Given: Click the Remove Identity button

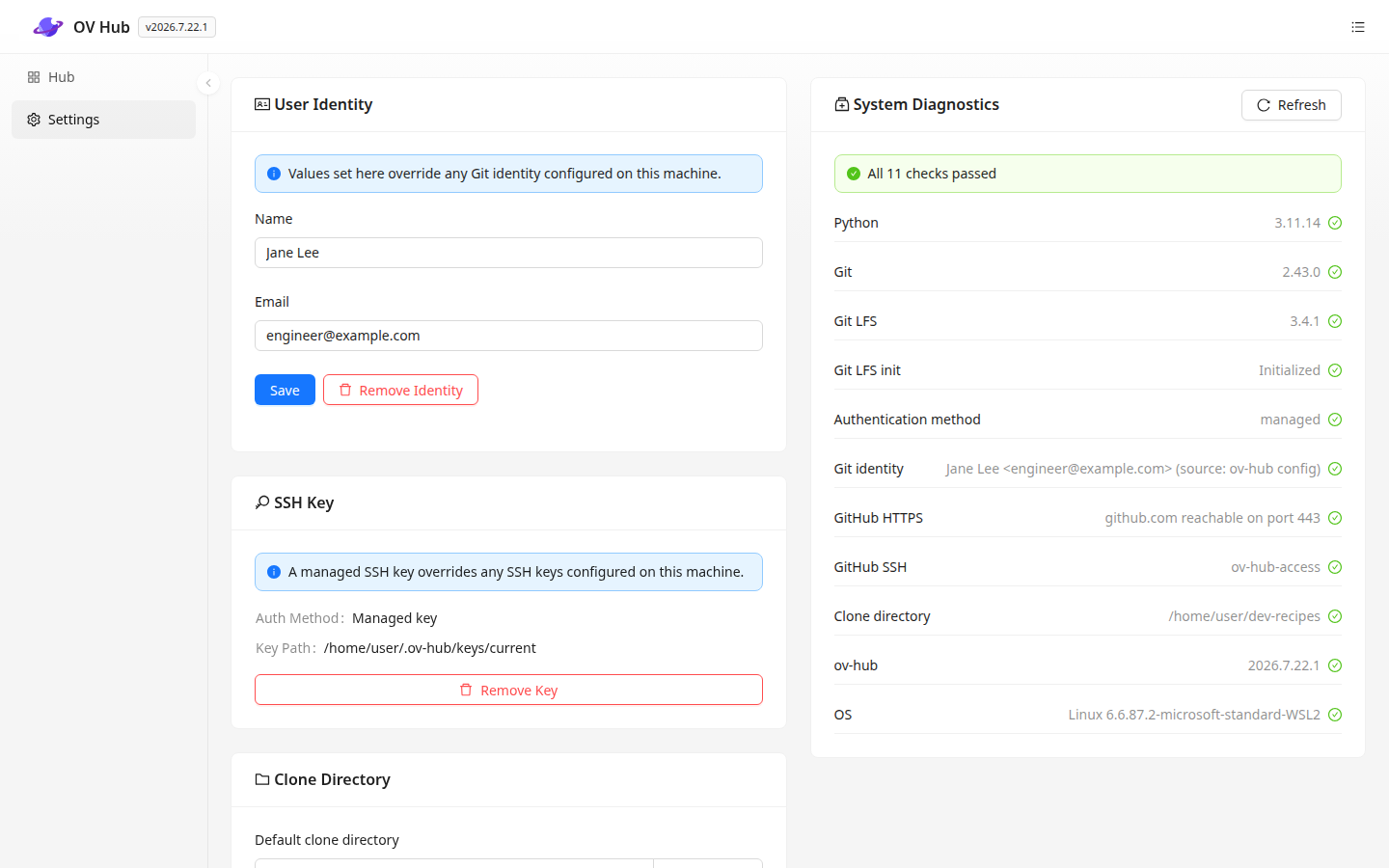Looking at the screenshot, I should (400, 390).
